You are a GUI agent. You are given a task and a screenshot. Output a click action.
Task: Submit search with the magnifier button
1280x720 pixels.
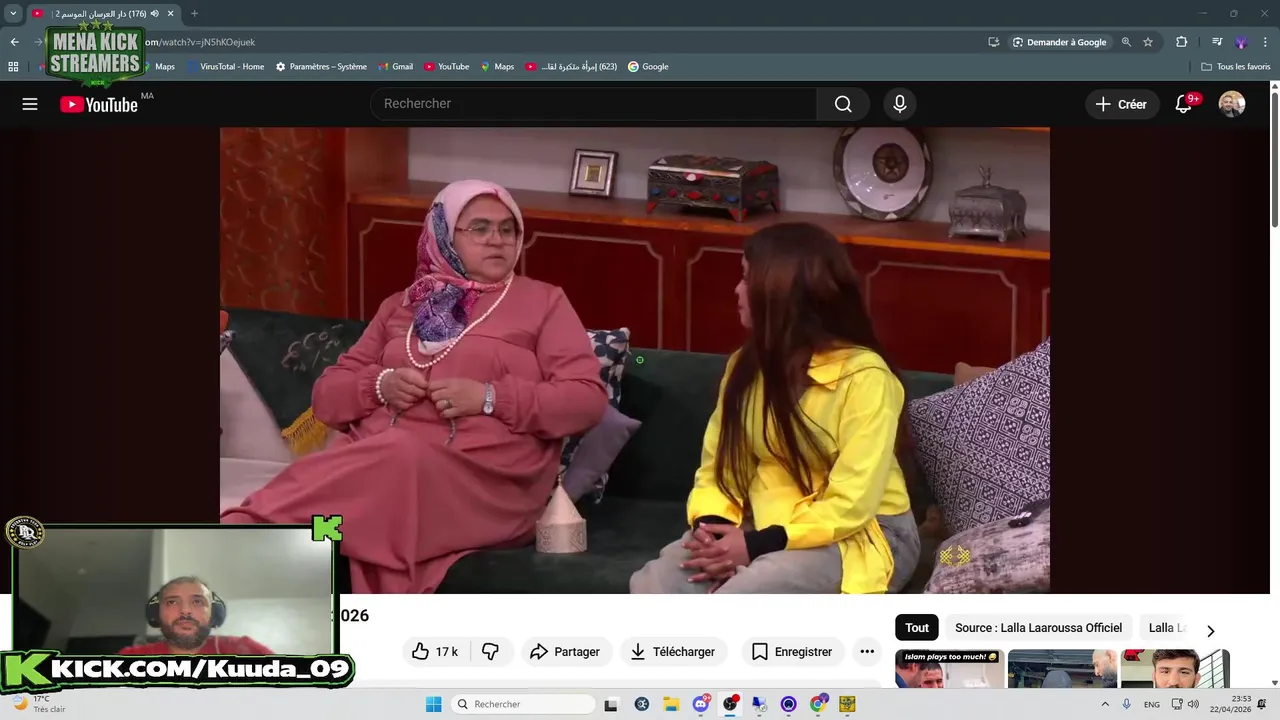(x=843, y=104)
